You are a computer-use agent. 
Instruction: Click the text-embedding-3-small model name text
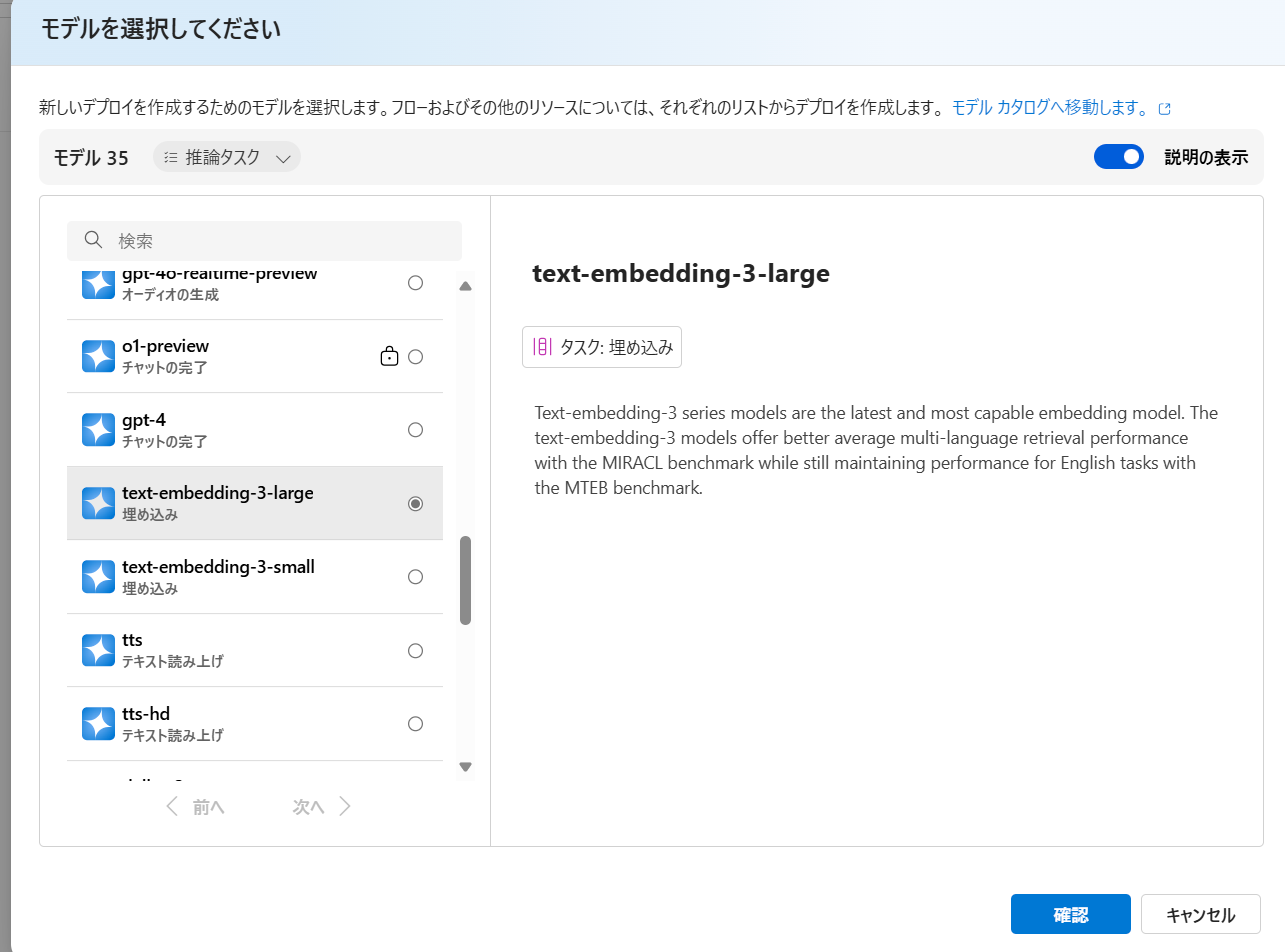(x=218, y=567)
